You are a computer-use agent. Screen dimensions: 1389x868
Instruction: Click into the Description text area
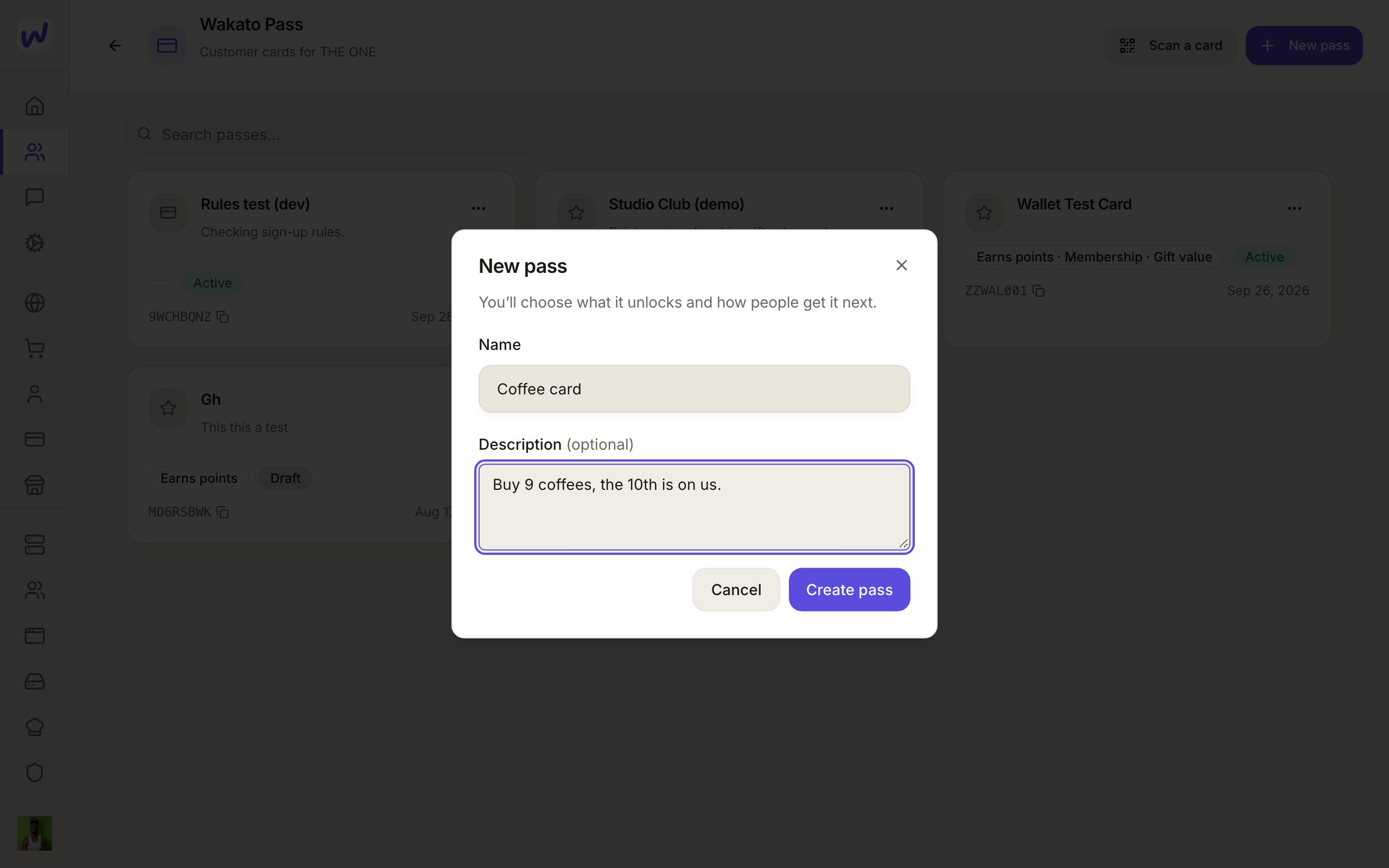[694, 507]
